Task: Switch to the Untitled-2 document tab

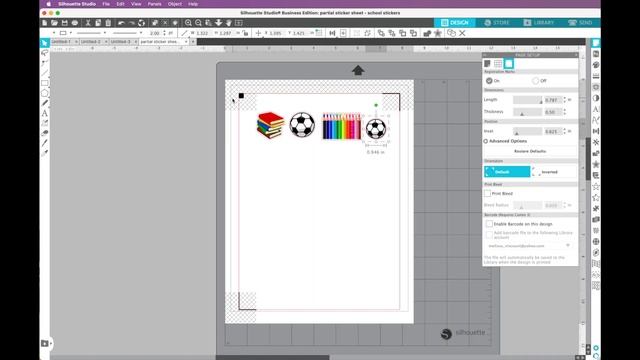Action: (x=91, y=42)
